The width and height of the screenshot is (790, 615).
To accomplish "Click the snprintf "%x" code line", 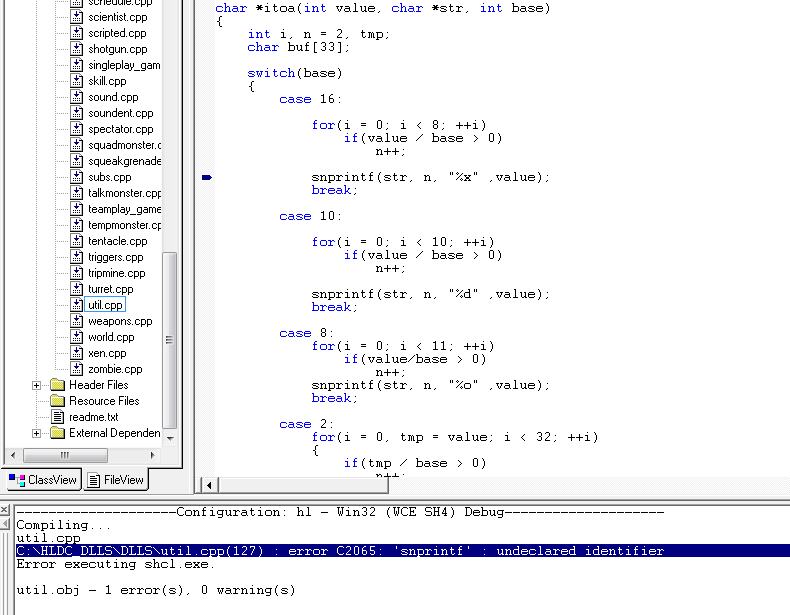I will click(x=430, y=177).
